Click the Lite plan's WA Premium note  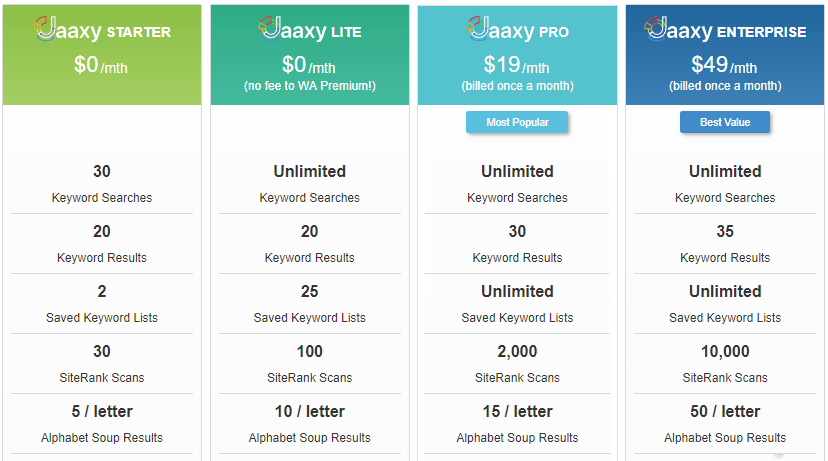tap(310, 86)
